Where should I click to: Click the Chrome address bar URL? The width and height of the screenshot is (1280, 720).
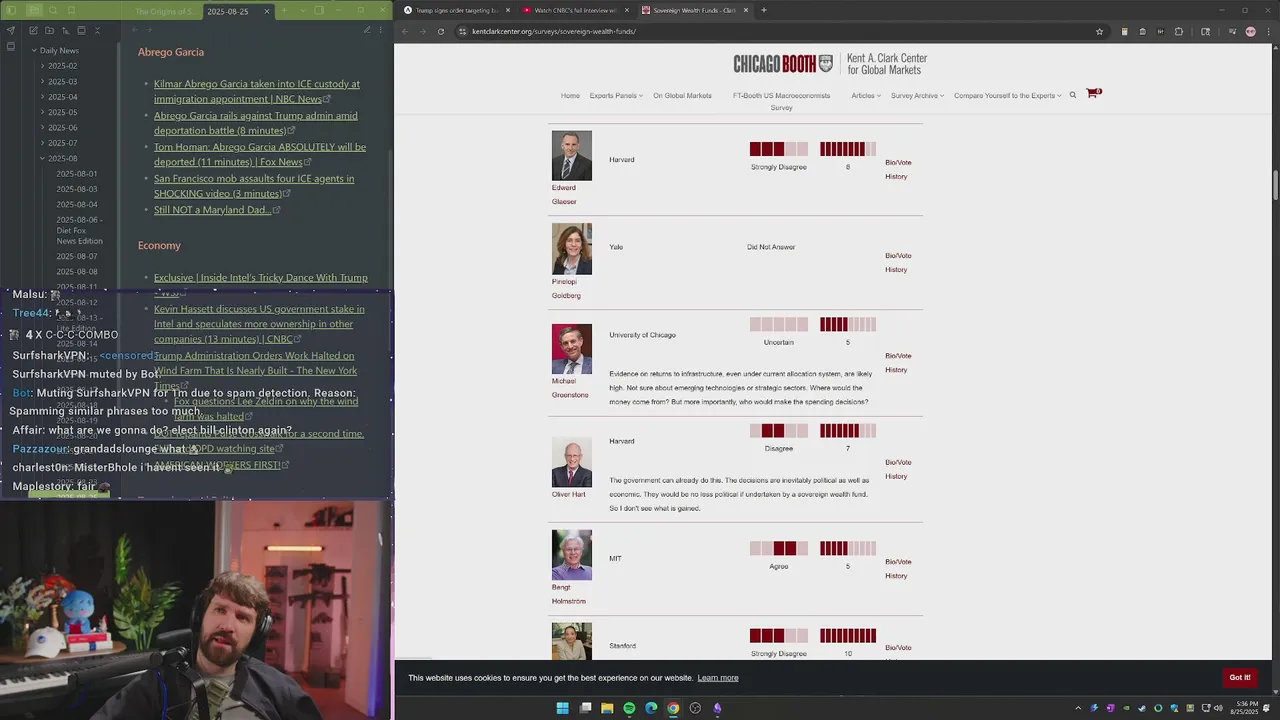tap(554, 31)
